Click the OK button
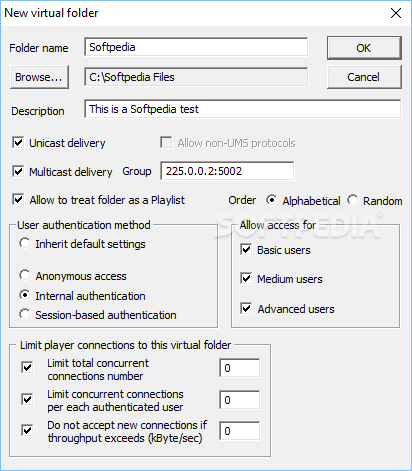This screenshot has height=471, width=412. point(364,48)
